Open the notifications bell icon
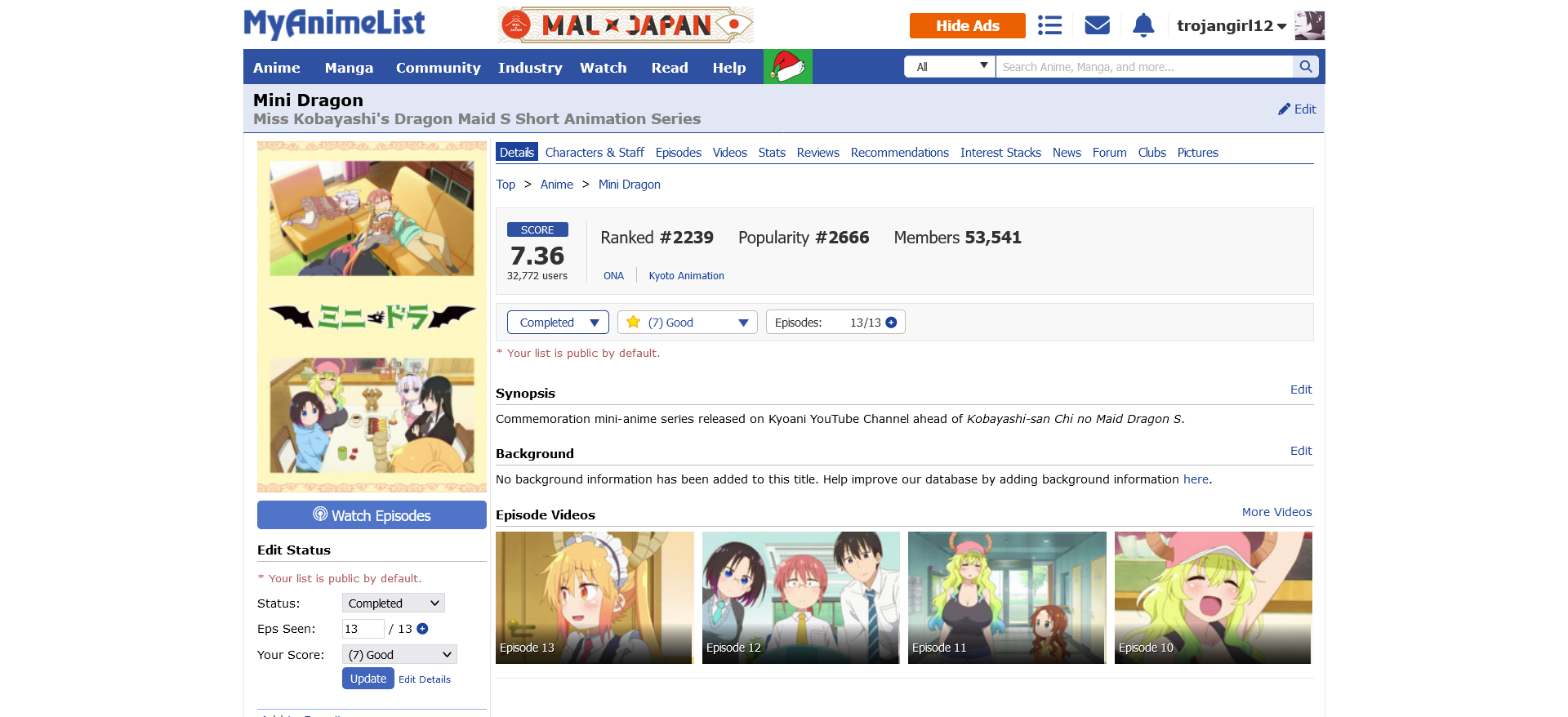 (1143, 25)
